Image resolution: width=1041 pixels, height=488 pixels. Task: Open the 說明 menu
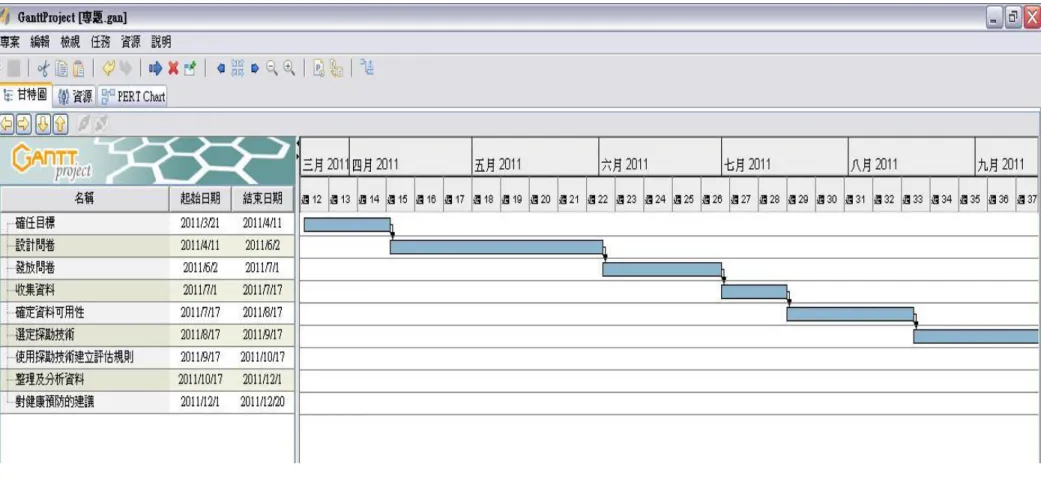click(161, 42)
